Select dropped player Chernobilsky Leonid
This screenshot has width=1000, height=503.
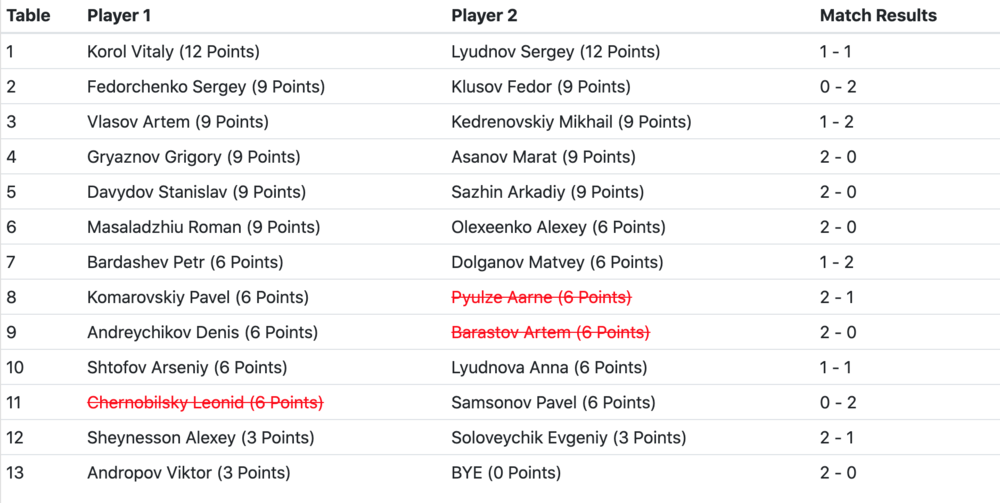pyautogui.click(x=205, y=403)
